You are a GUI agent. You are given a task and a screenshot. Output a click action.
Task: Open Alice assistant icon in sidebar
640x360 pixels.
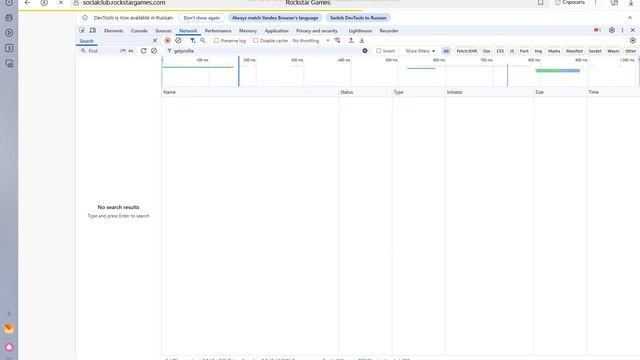[x=9, y=347]
